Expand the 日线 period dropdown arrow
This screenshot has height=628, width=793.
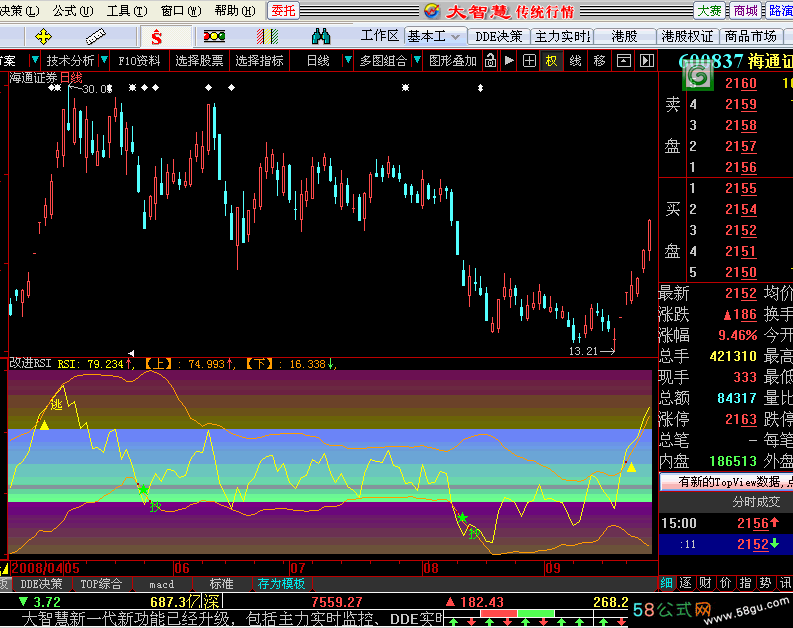pos(348,60)
